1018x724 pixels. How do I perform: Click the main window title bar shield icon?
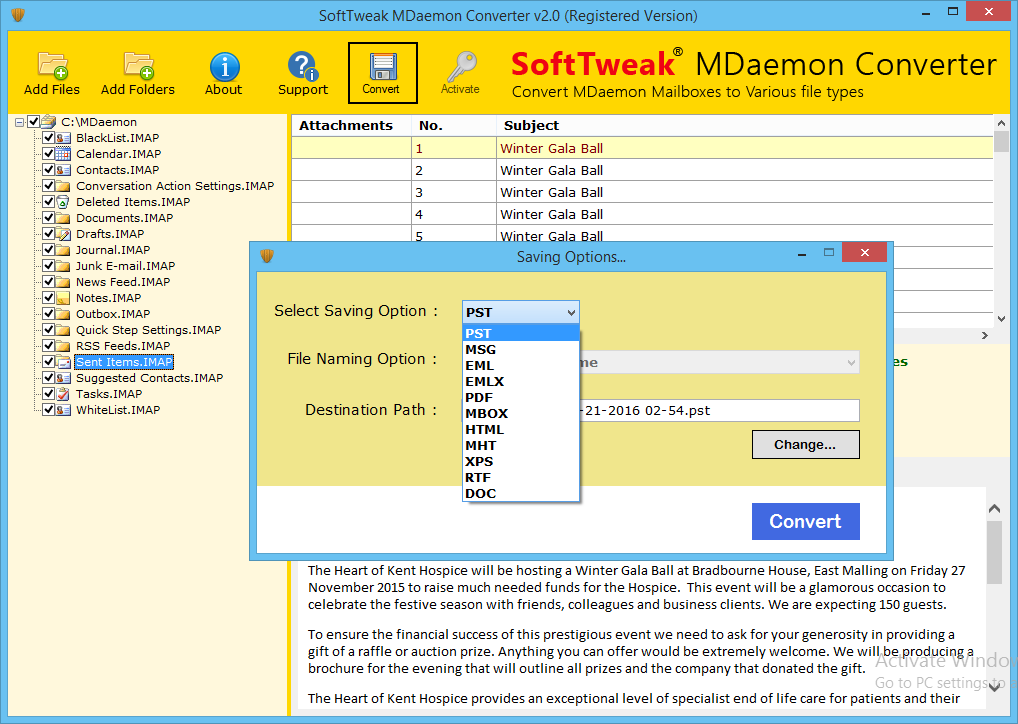coord(18,14)
